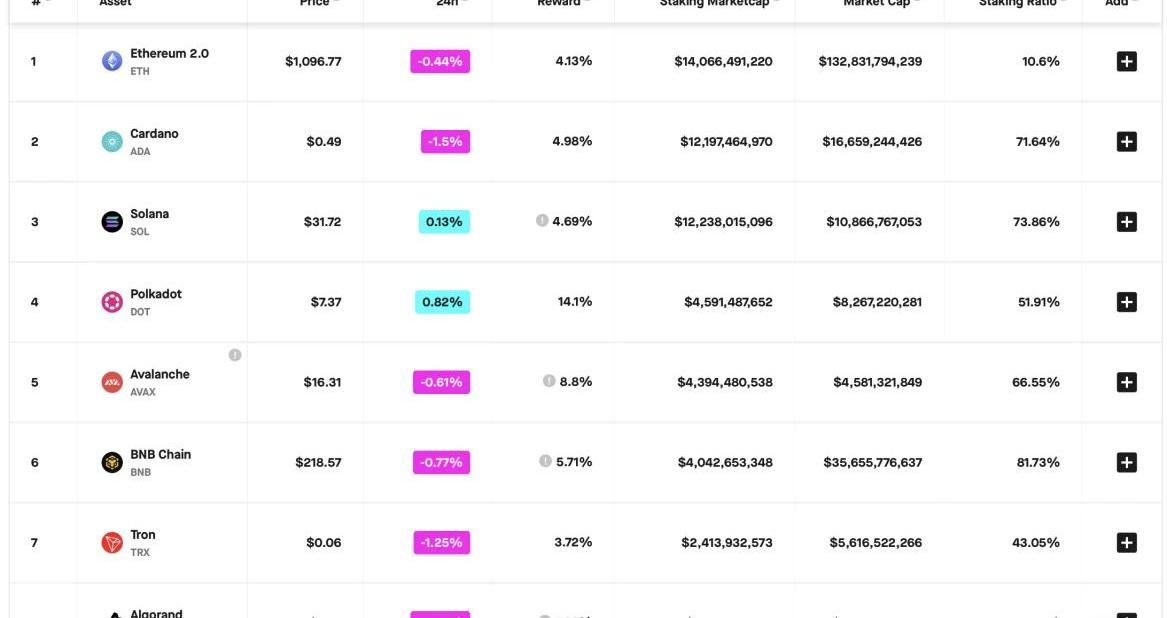Open info icon beside Solana's 4.69% reward

click(542, 221)
